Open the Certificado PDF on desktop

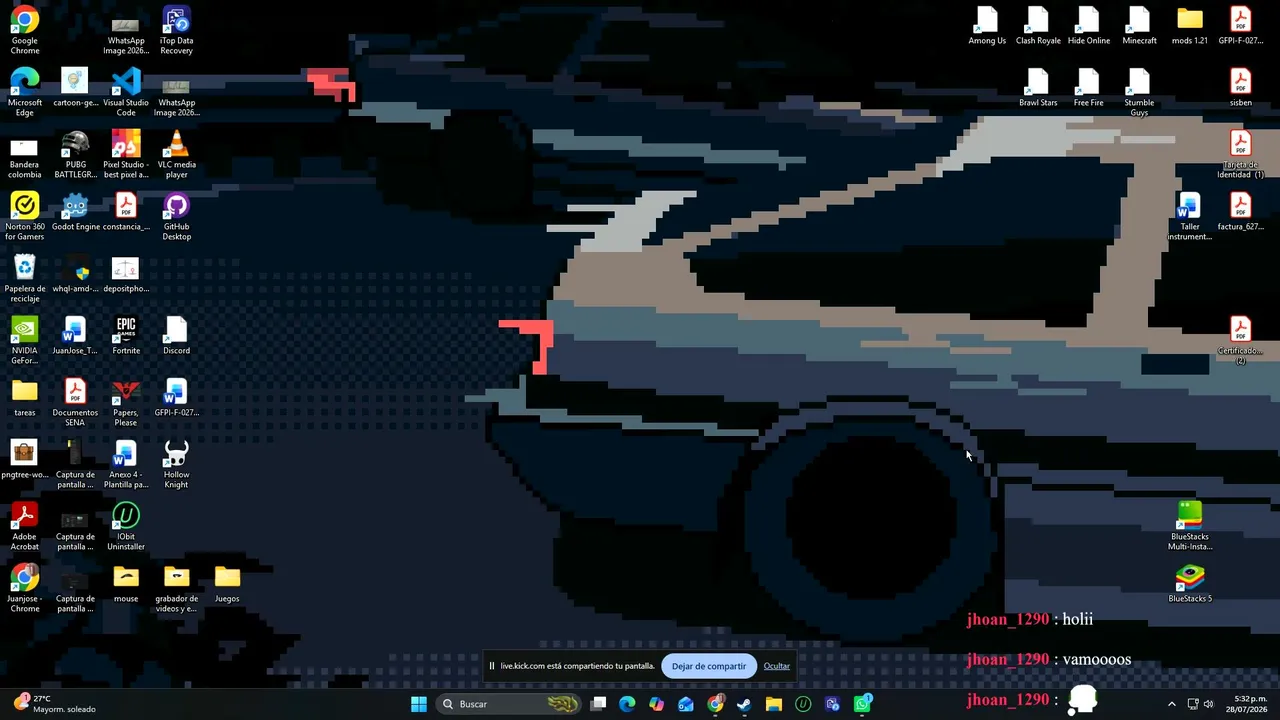[x=1241, y=341]
